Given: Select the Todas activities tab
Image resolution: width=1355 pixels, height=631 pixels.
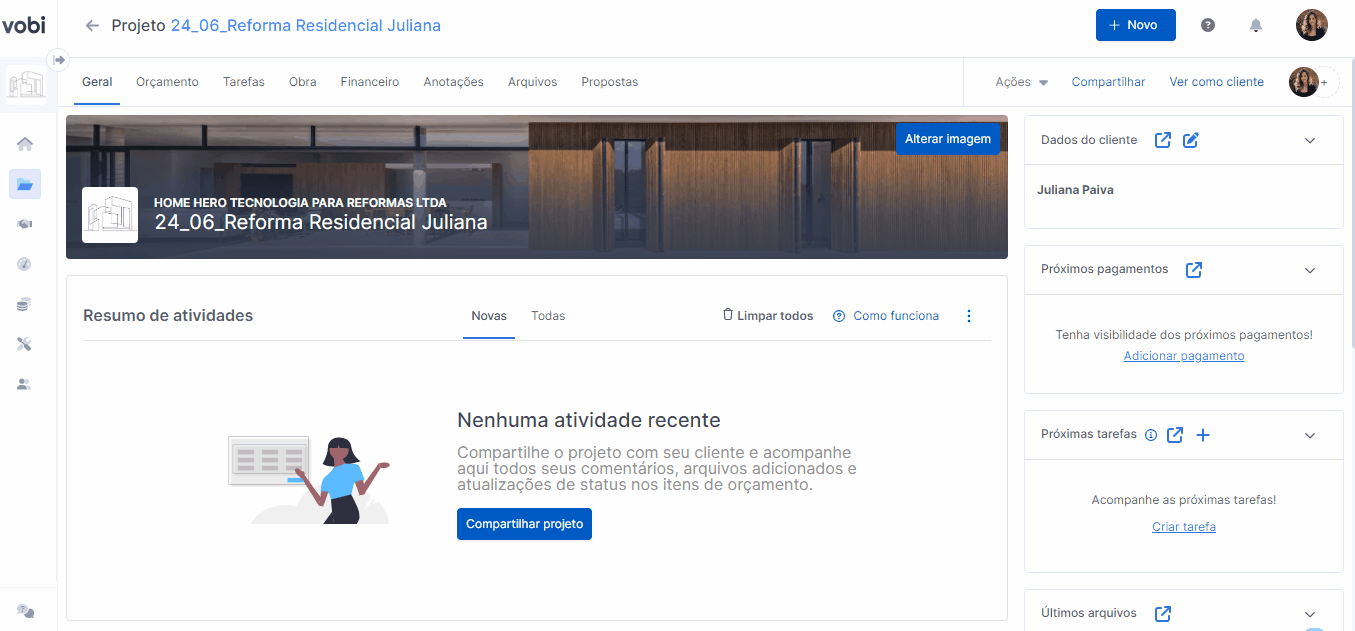Looking at the screenshot, I should coord(548,316).
